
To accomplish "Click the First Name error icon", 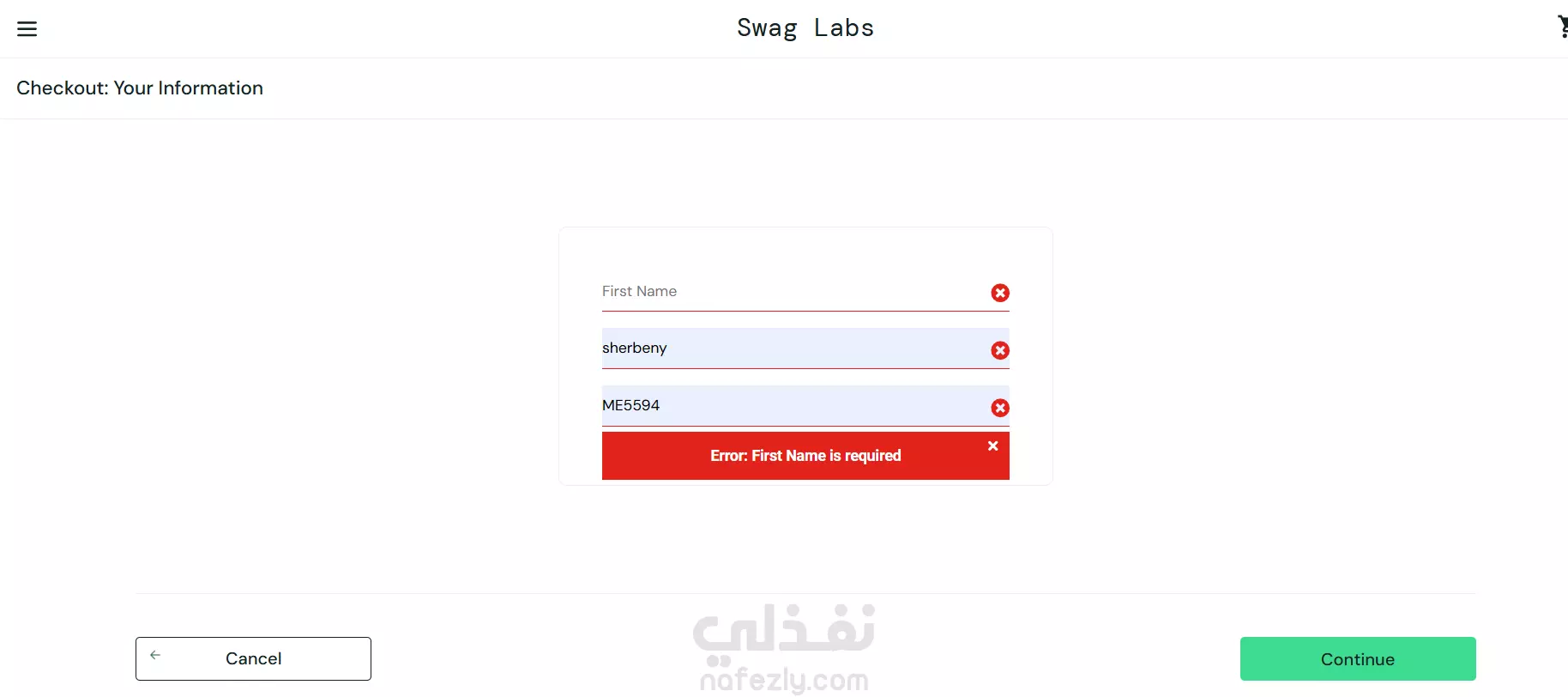I will coord(1000,293).
